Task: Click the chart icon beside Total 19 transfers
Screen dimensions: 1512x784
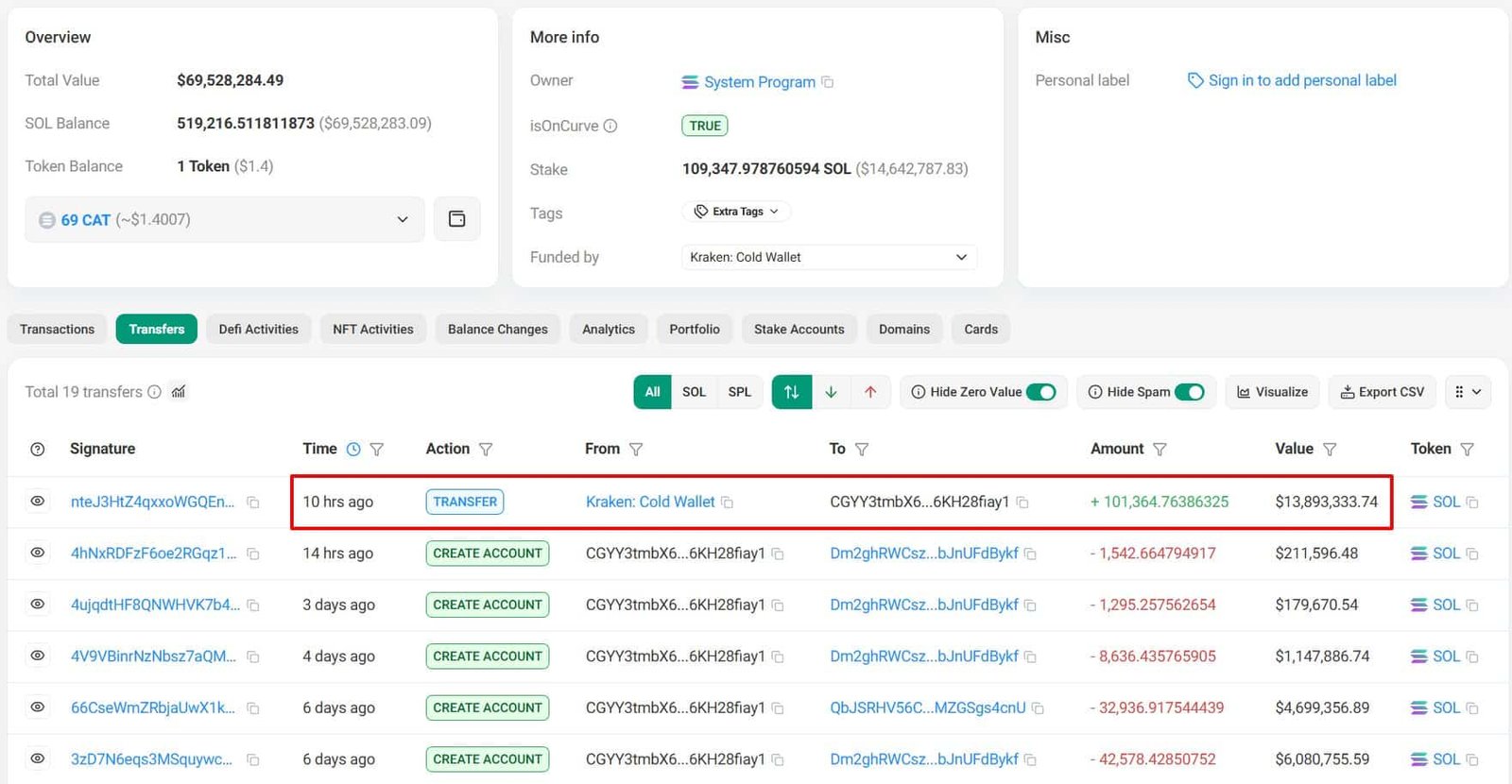Action: (179, 392)
